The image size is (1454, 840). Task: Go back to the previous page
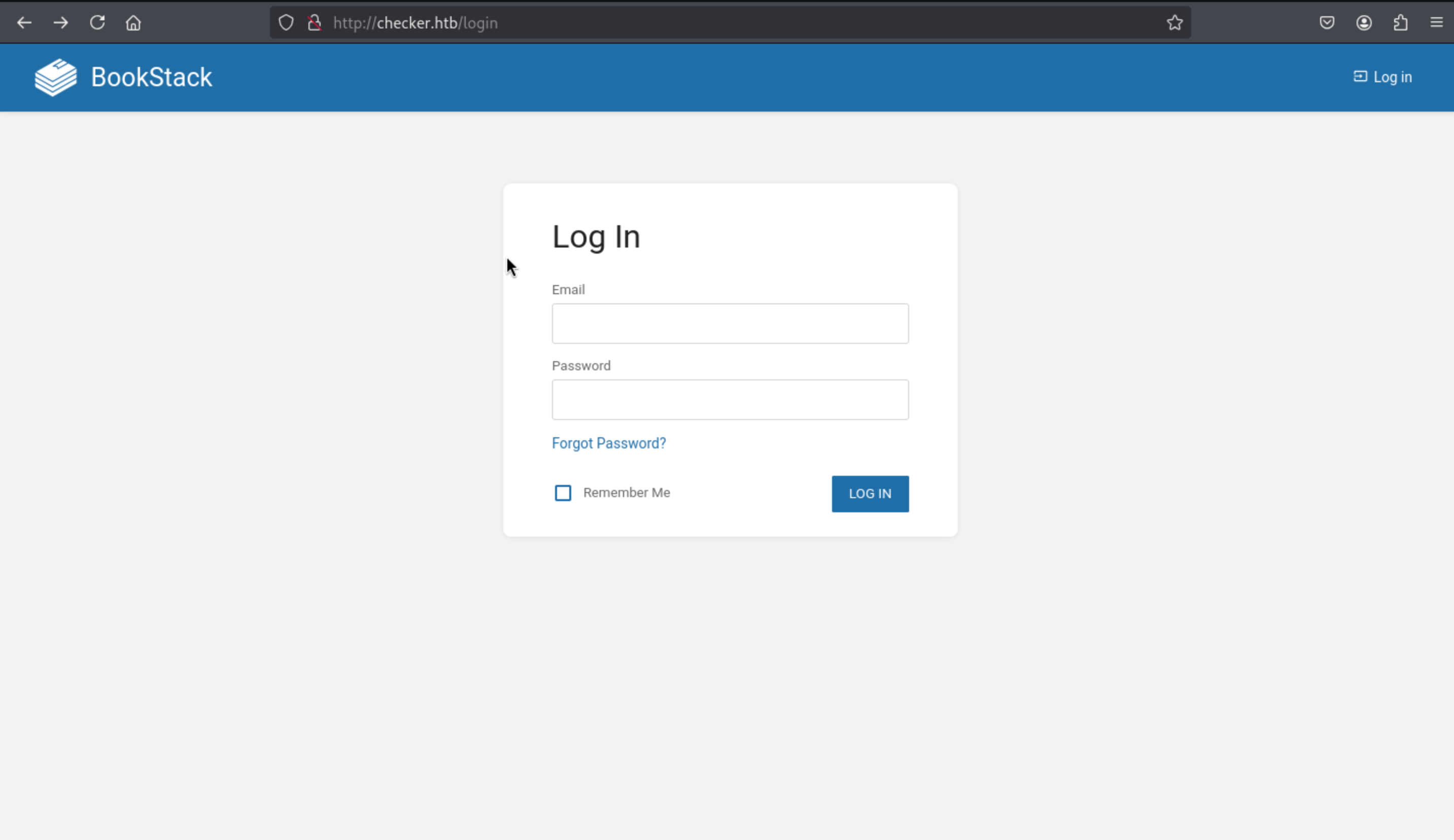tap(24, 23)
